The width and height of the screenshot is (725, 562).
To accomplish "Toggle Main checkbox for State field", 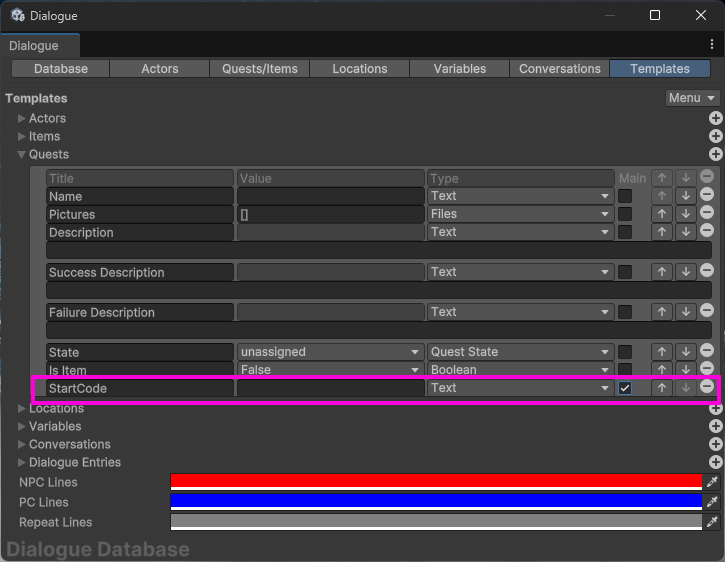I will pos(625,352).
